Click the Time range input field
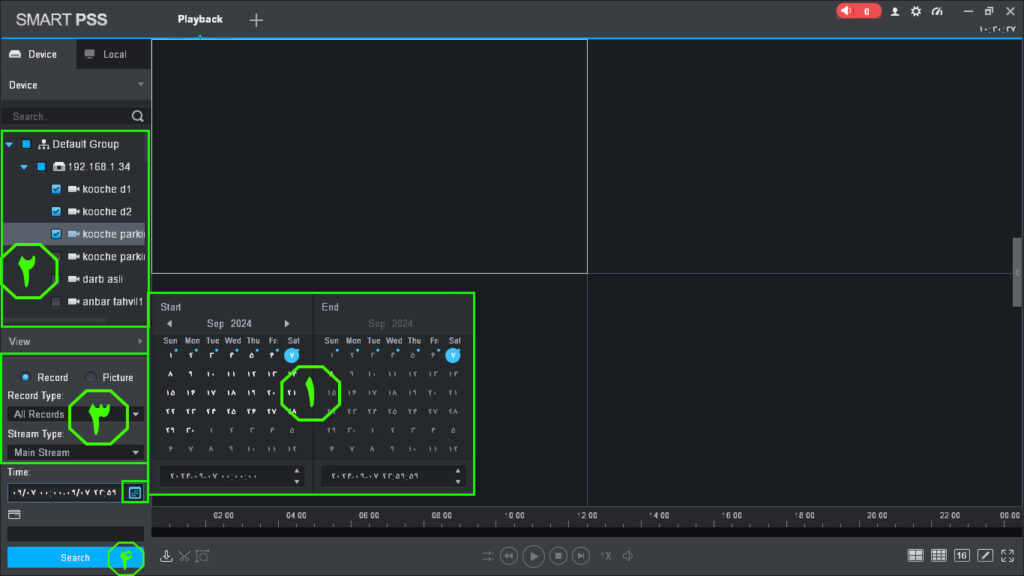The image size is (1024, 576). (x=64, y=492)
